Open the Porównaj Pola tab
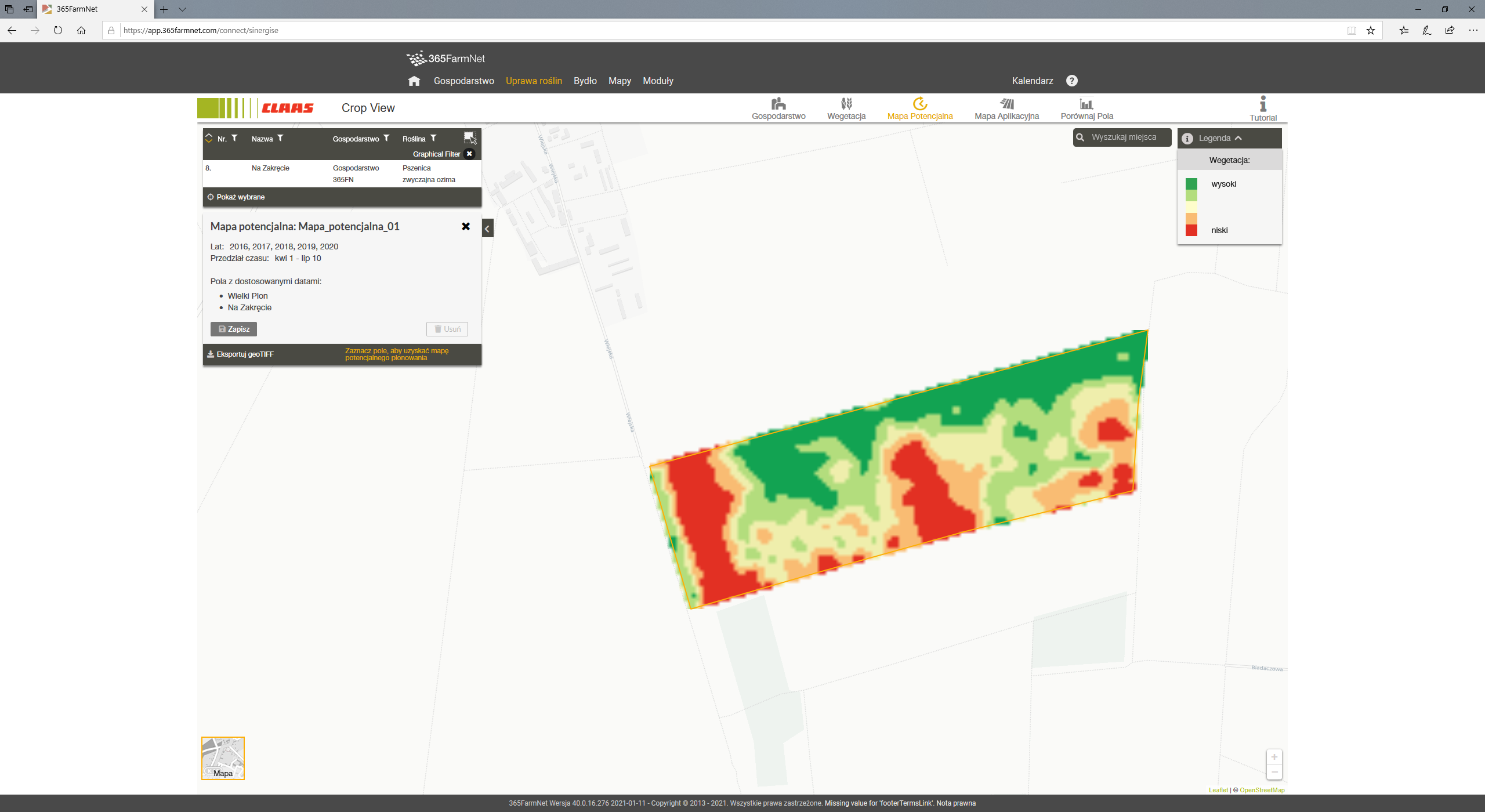This screenshot has width=1485, height=812. (1086, 108)
